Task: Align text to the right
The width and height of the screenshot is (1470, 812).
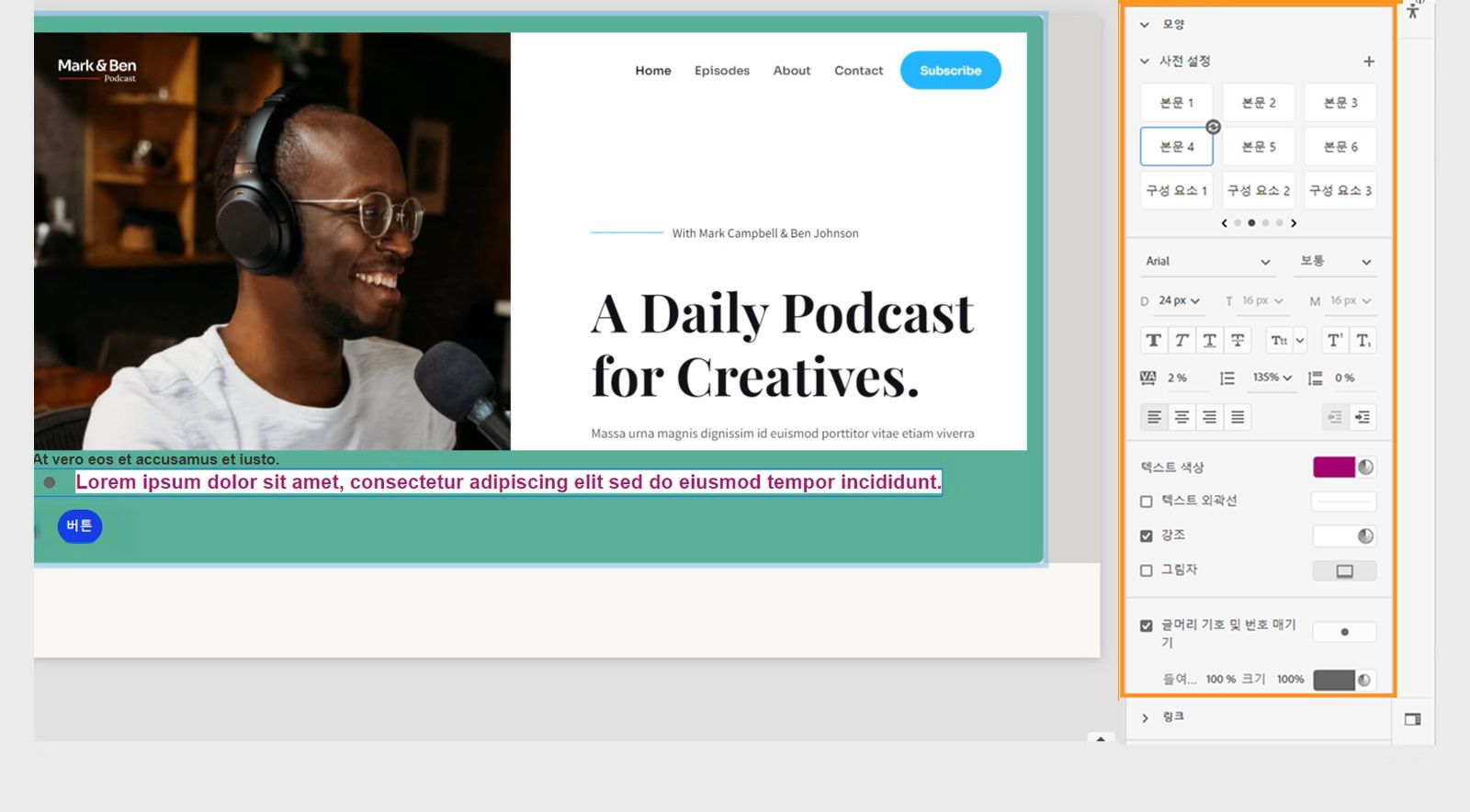Action: click(x=1210, y=417)
